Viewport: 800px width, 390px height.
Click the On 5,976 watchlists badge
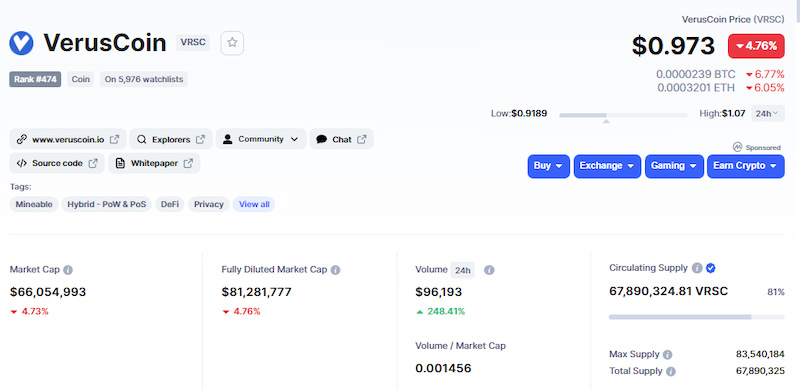(144, 80)
